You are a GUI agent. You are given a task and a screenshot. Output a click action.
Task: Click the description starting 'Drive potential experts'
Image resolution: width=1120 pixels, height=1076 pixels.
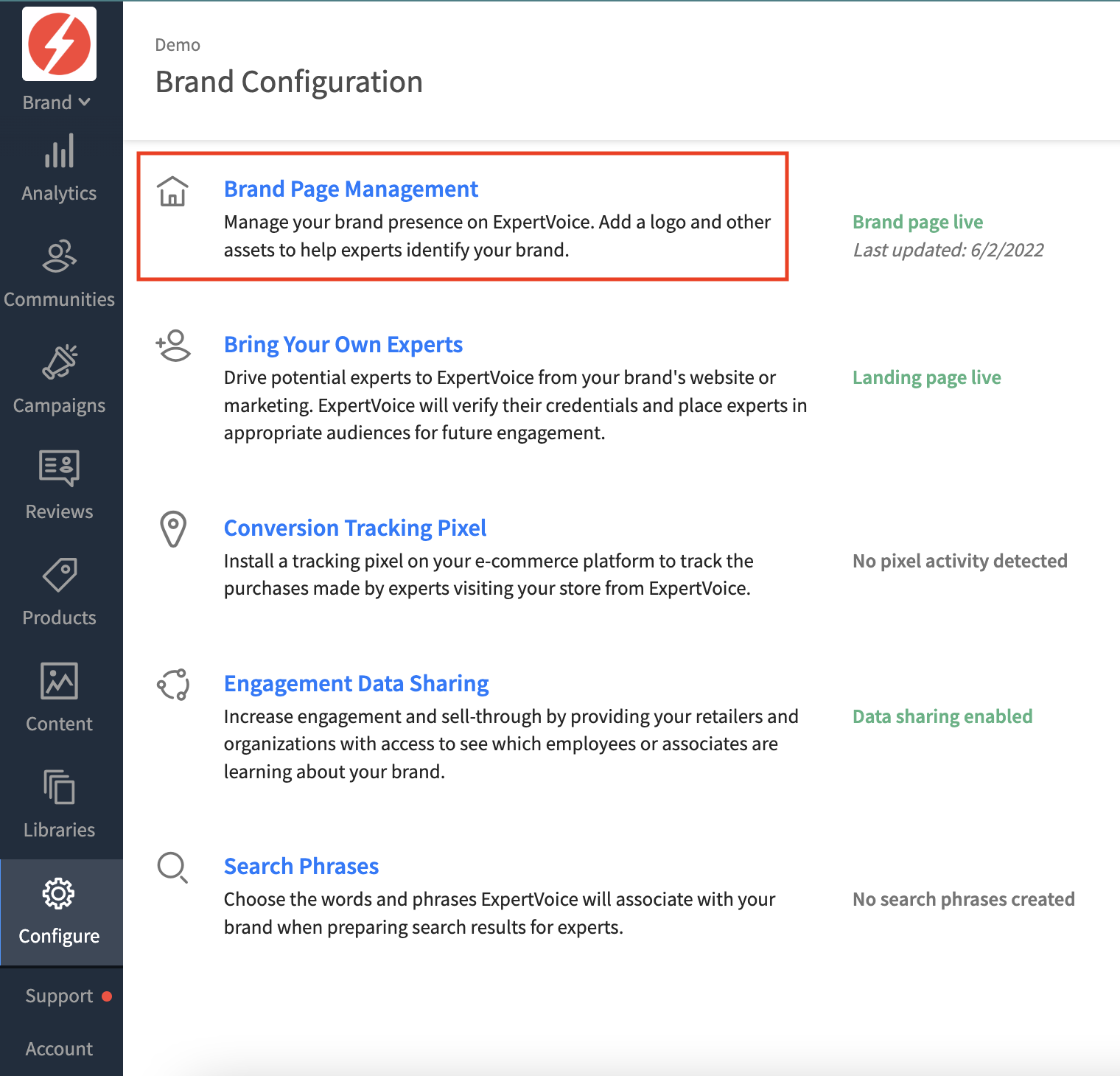point(515,405)
